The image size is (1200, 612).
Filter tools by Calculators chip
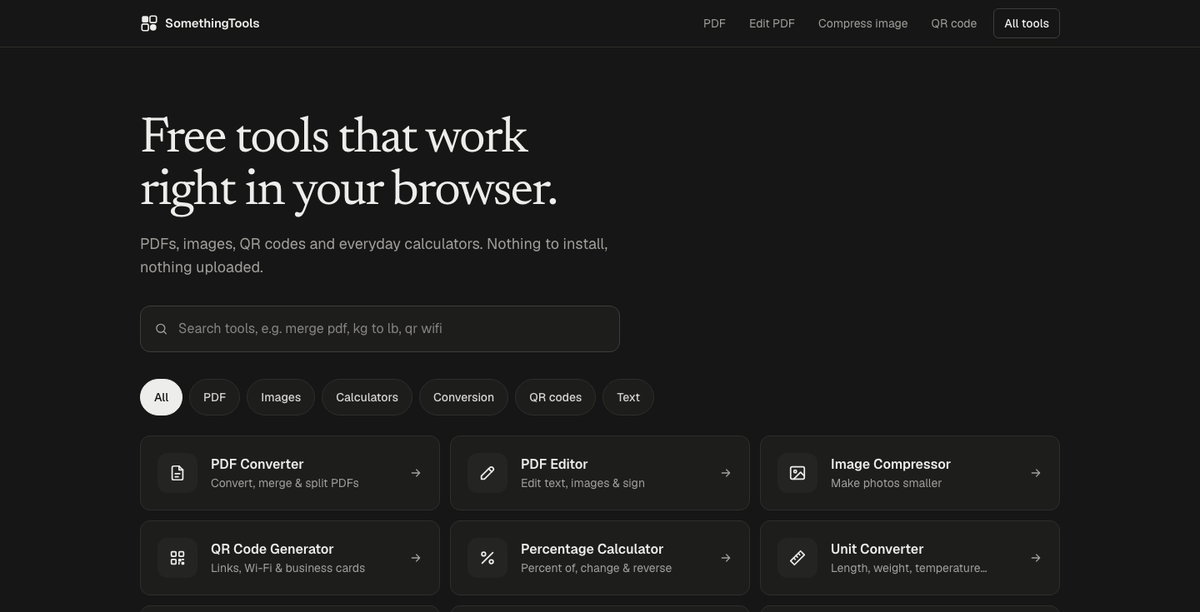coord(367,397)
